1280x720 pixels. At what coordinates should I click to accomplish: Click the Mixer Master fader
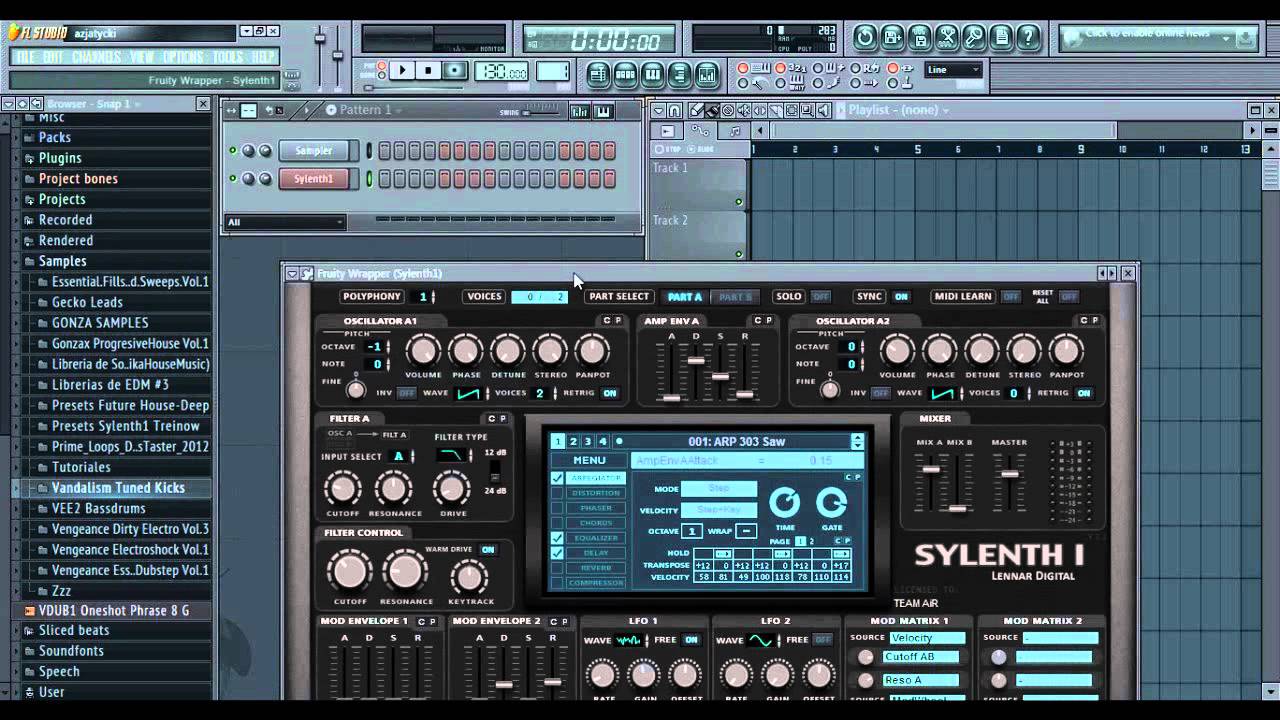[x=1010, y=472]
